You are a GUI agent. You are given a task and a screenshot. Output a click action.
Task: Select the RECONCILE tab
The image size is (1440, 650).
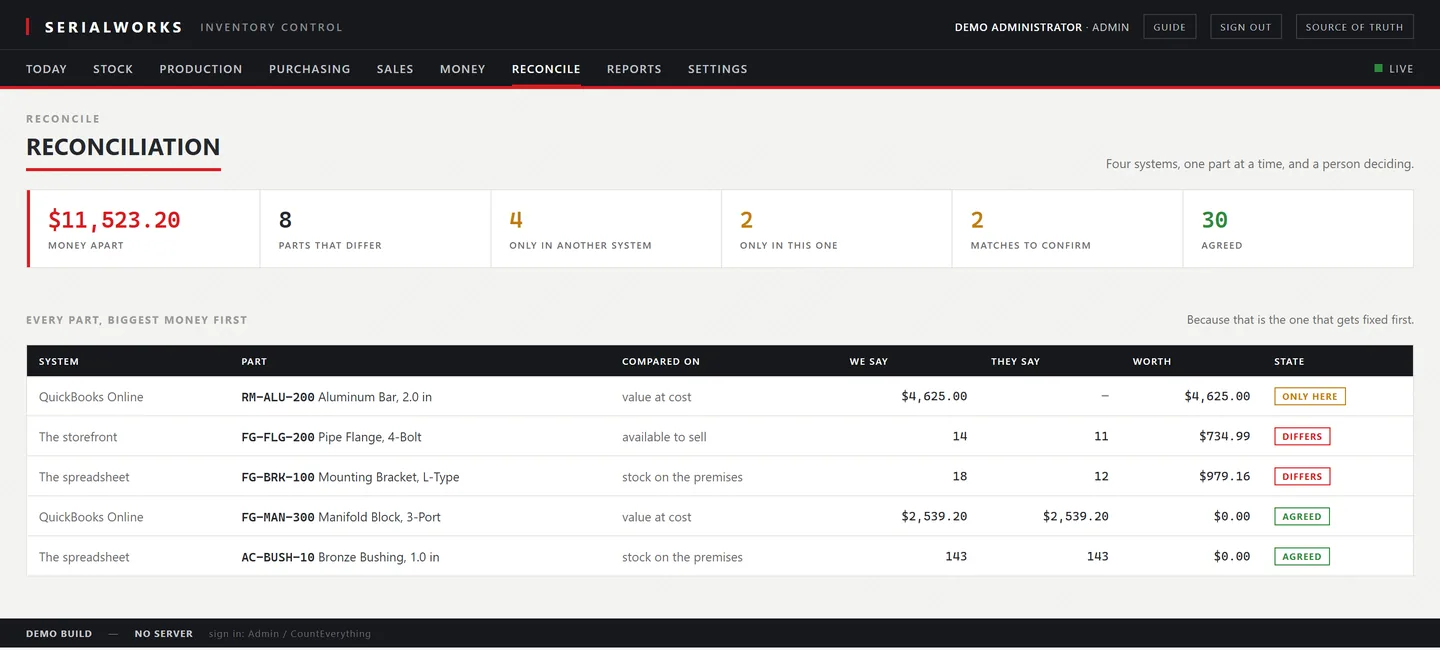[x=546, y=69]
